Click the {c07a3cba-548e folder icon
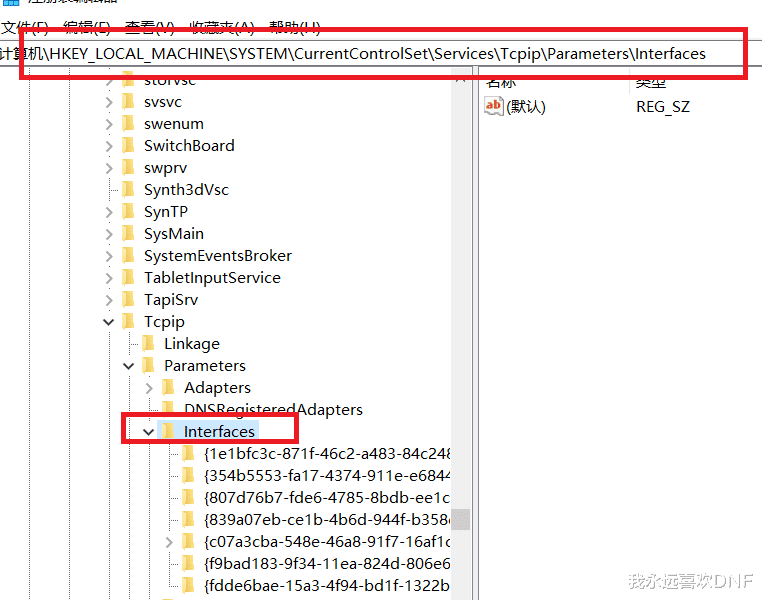Viewport: 762px width, 600px height. pos(189,541)
